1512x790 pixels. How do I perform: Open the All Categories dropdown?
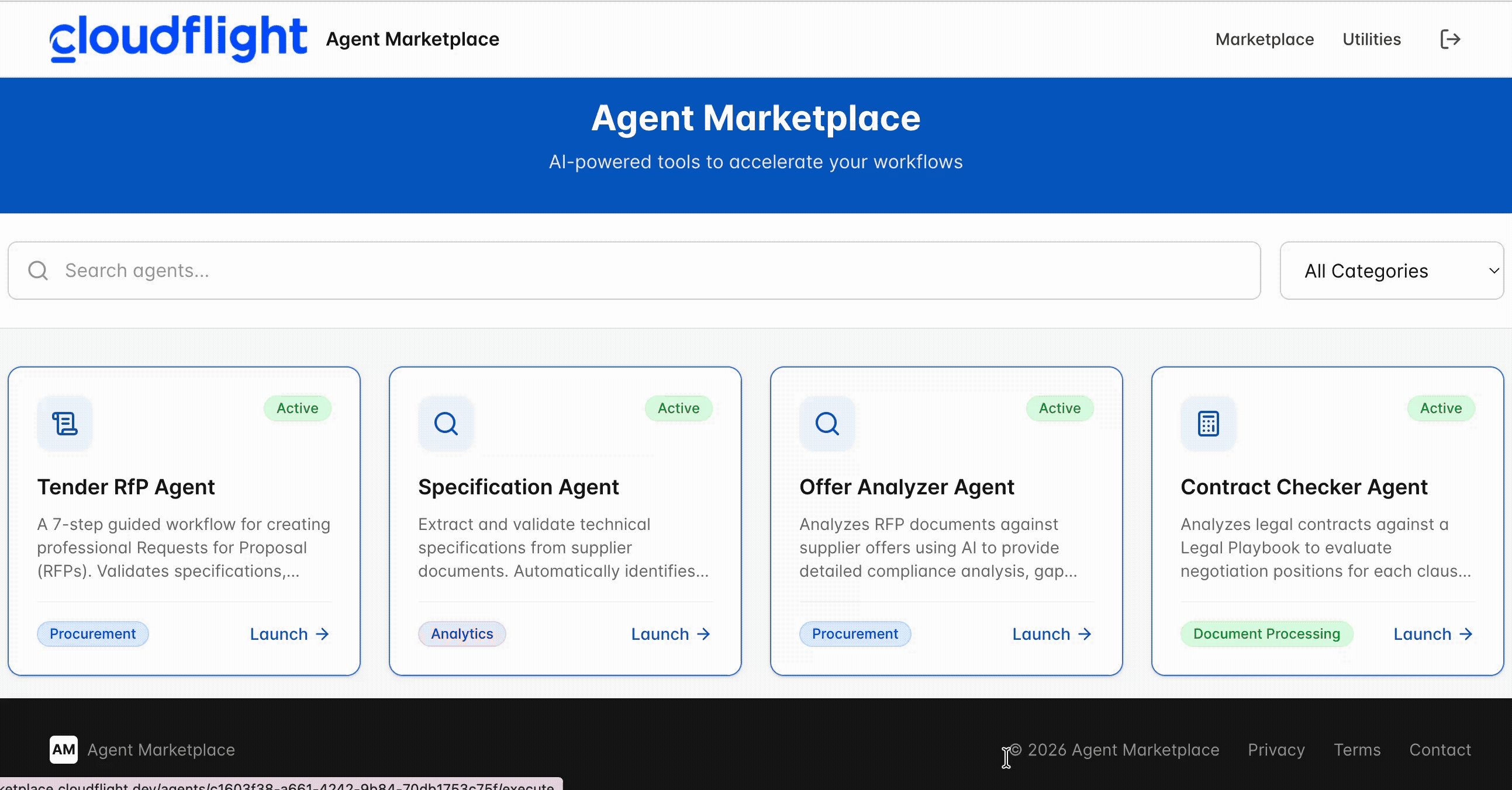click(1391, 271)
